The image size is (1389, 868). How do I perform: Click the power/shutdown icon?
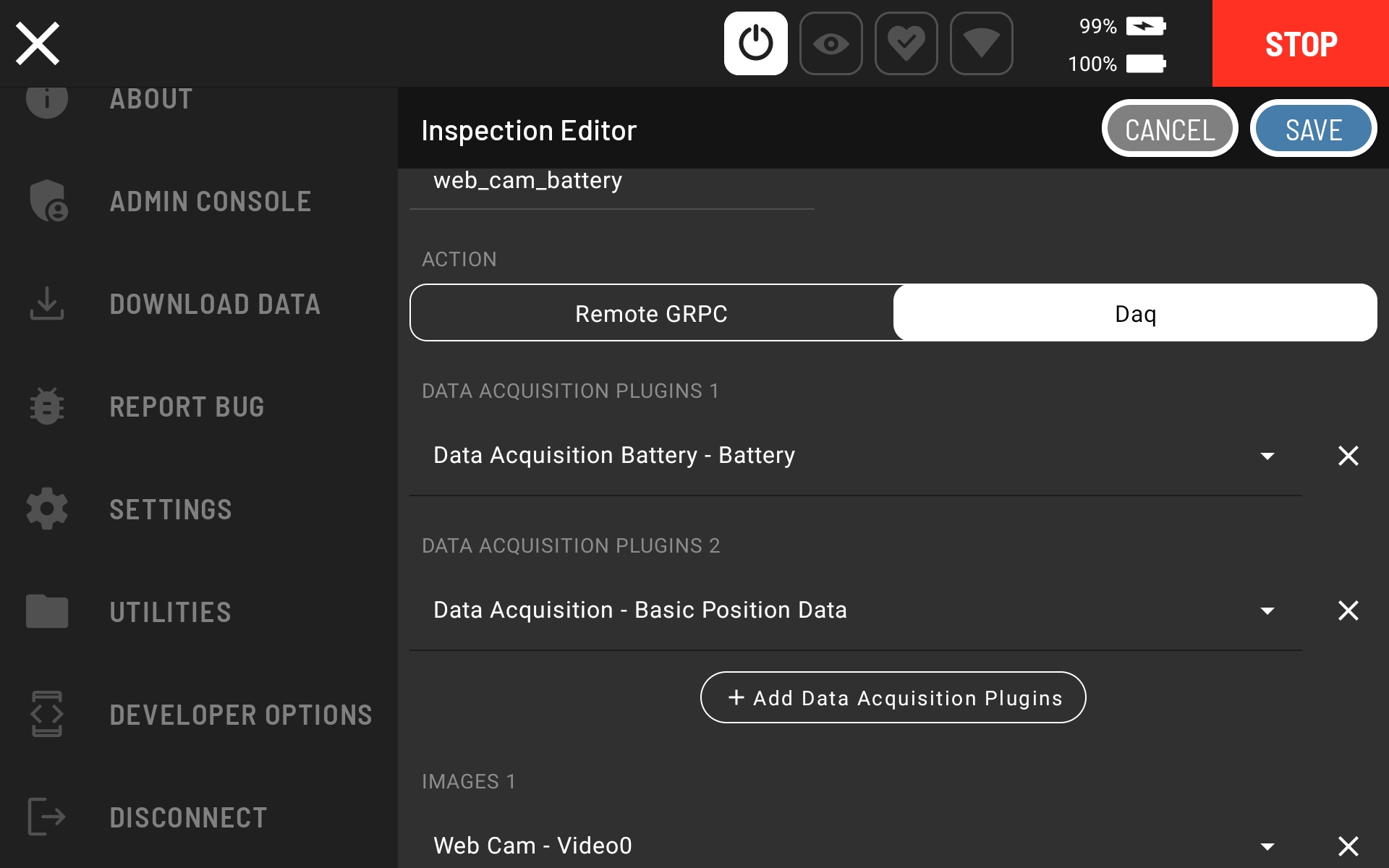pyautogui.click(x=756, y=43)
